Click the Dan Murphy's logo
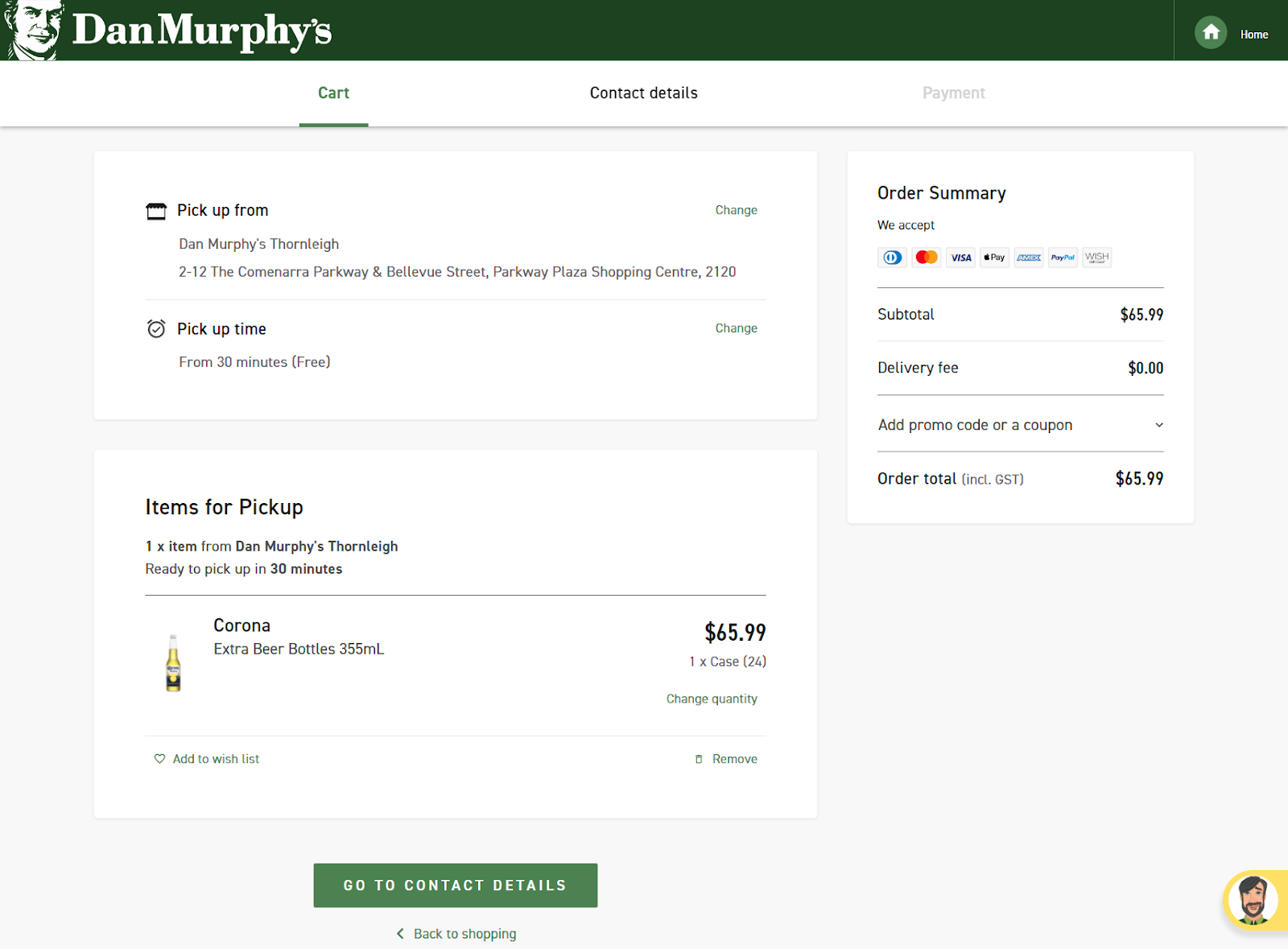 169,31
